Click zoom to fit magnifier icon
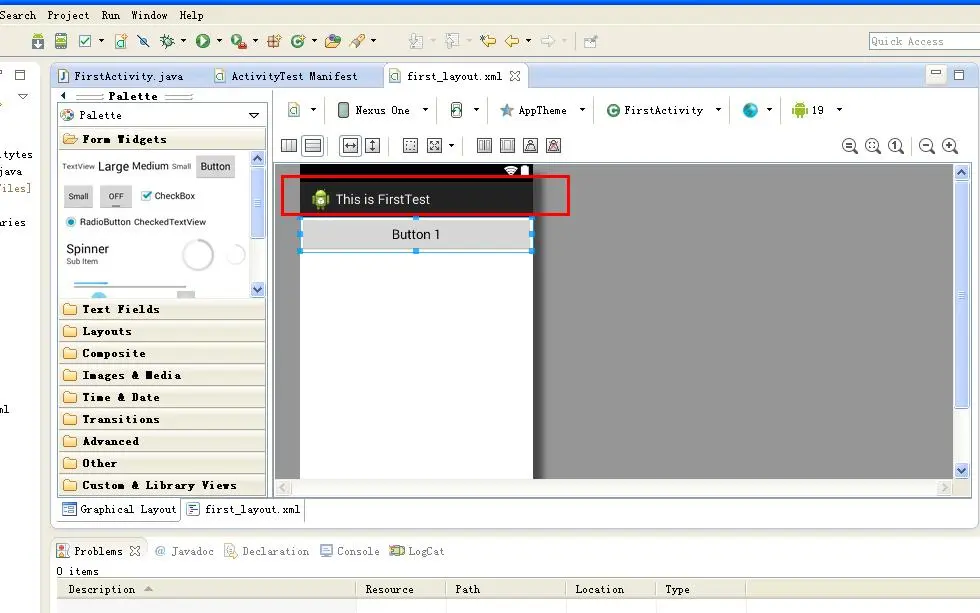Screen dimensions: 980x613 click(x=872, y=146)
